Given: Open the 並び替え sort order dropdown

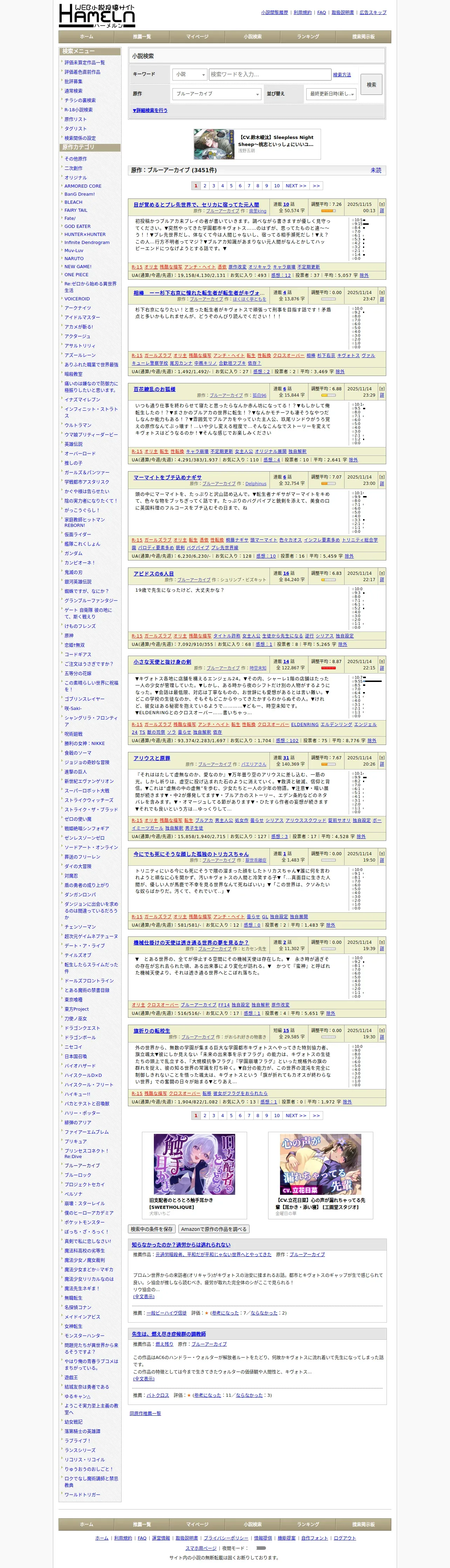Looking at the screenshot, I should [331, 94].
